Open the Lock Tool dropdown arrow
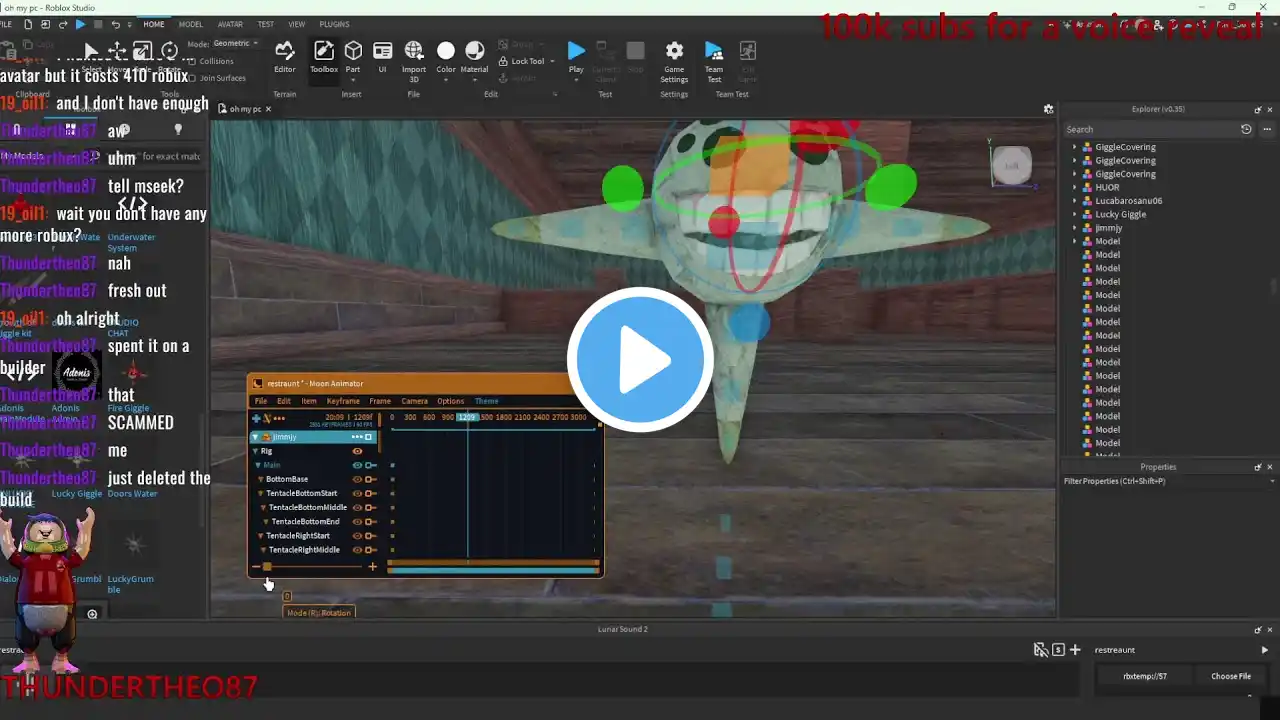The image size is (1280, 720). (552, 61)
